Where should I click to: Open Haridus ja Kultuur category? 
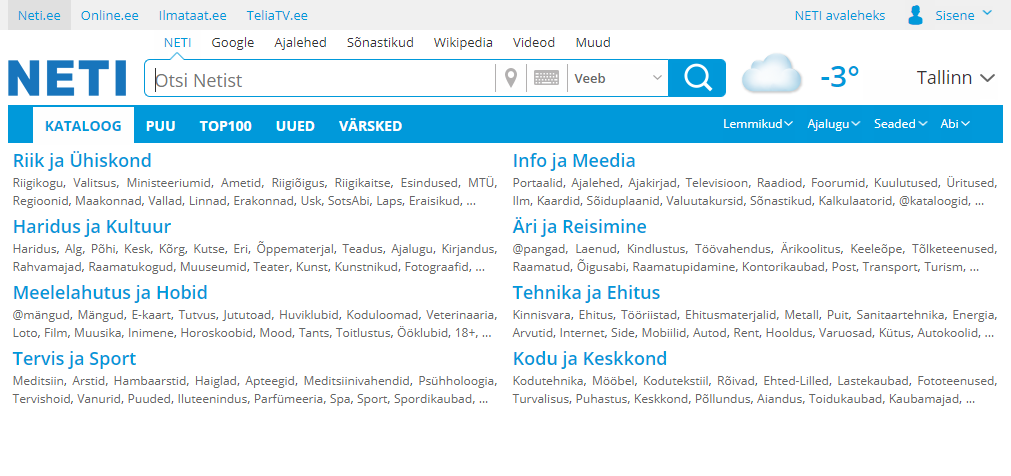92,226
